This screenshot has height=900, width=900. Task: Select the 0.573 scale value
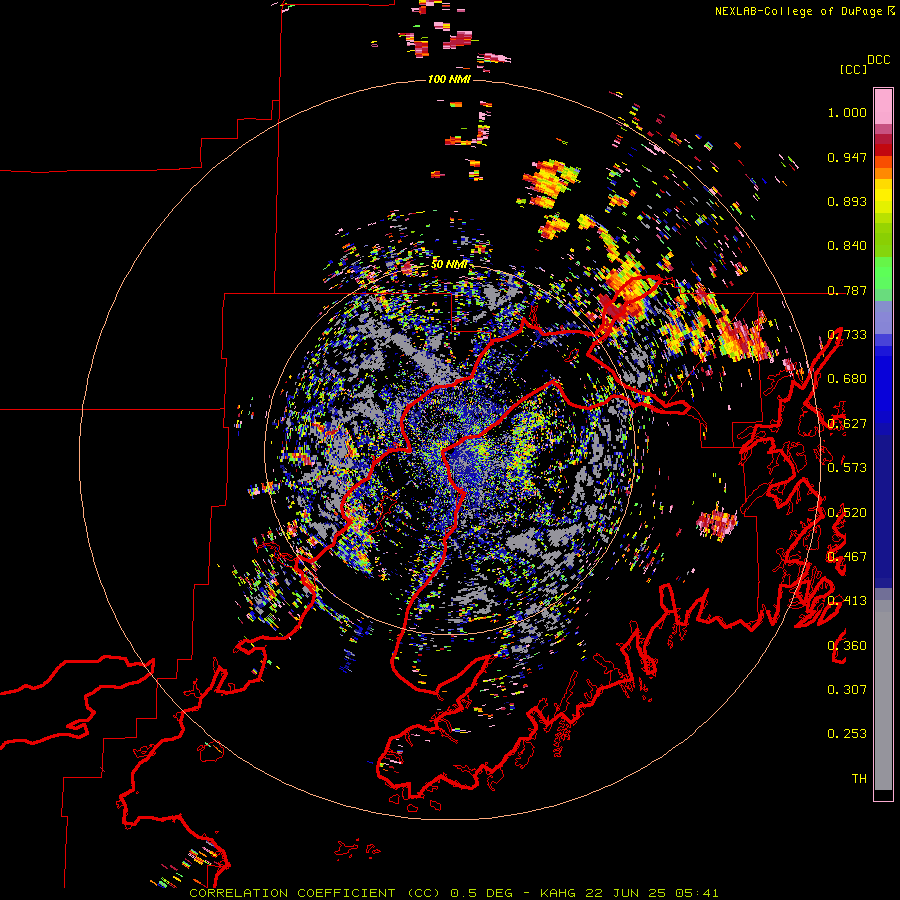tap(847, 467)
